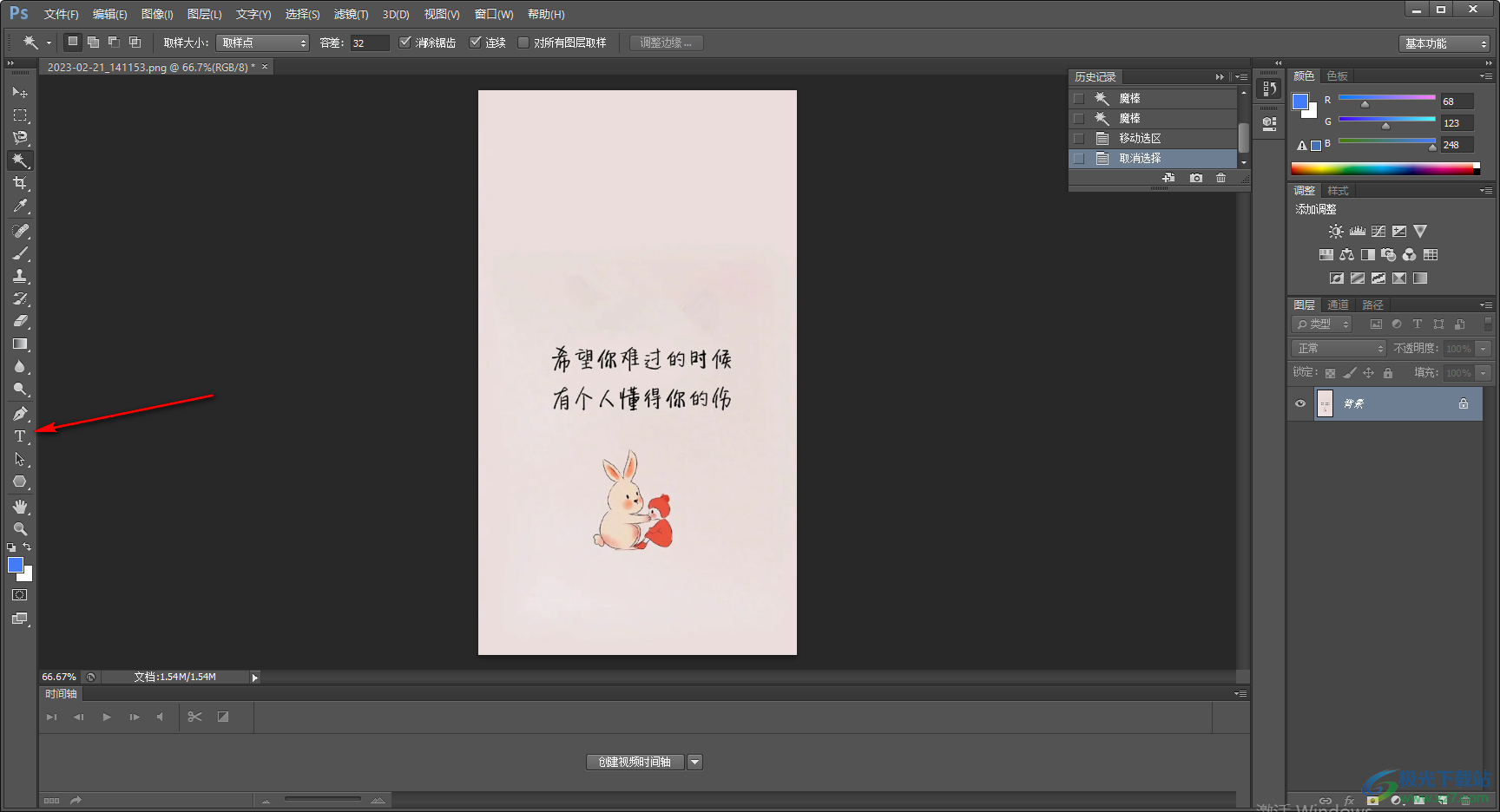Select the Healing Brush tool
The image size is (1500, 812).
(20, 231)
